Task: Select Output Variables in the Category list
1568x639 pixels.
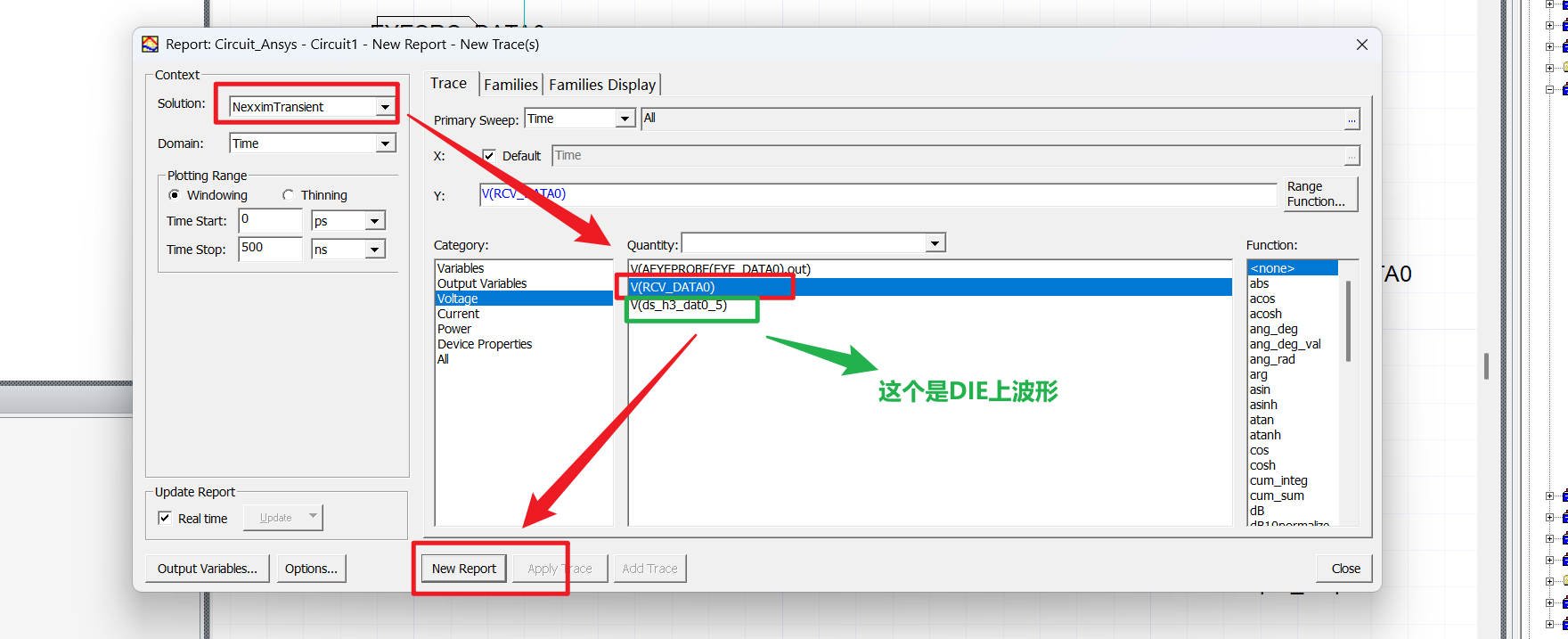Action: pyautogui.click(x=523, y=283)
